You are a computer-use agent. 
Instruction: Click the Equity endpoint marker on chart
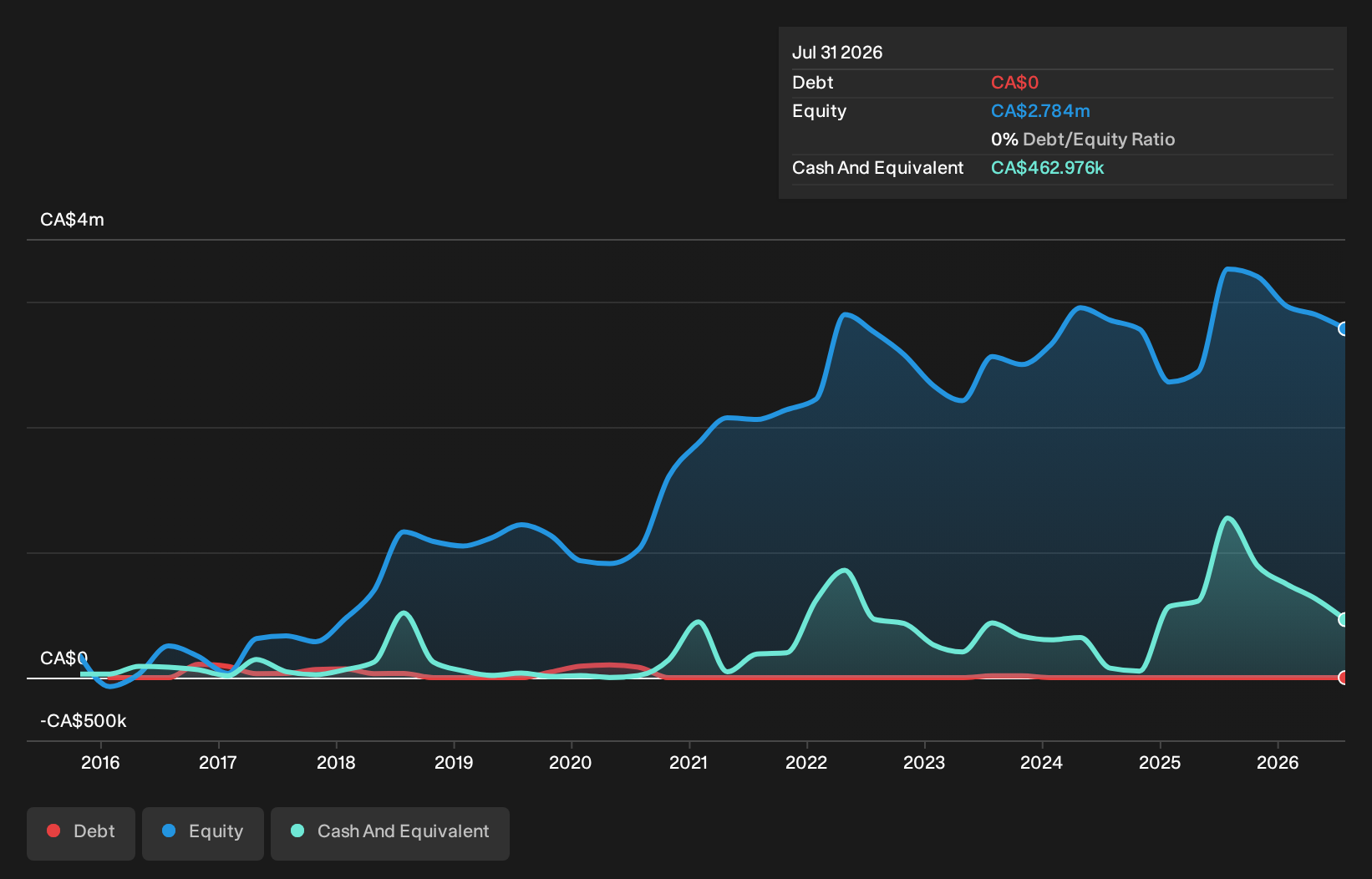(x=1344, y=329)
